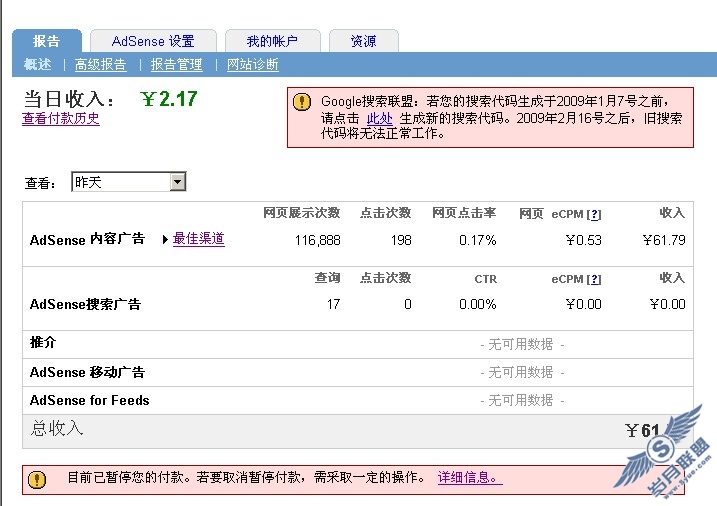Click the warning icon in the paused-payment notice
The height and width of the screenshot is (506, 717).
coord(37,479)
